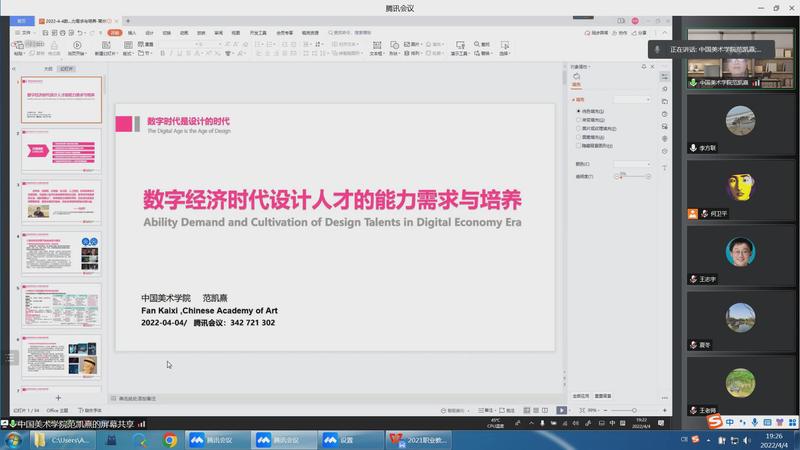This screenshot has width=800, height=450.
Task: Pin the object properties panel
Action: pos(645,67)
